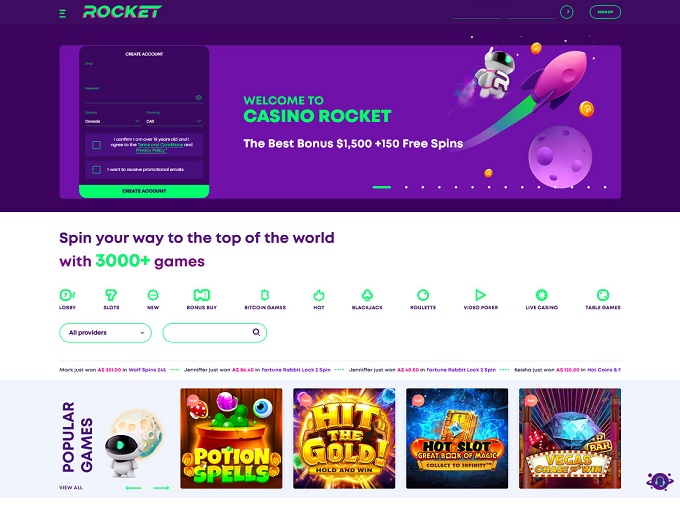The width and height of the screenshot is (680, 511).
Task: Open the Potion Spells game thumbnail
Action: (x=231, y=438)
